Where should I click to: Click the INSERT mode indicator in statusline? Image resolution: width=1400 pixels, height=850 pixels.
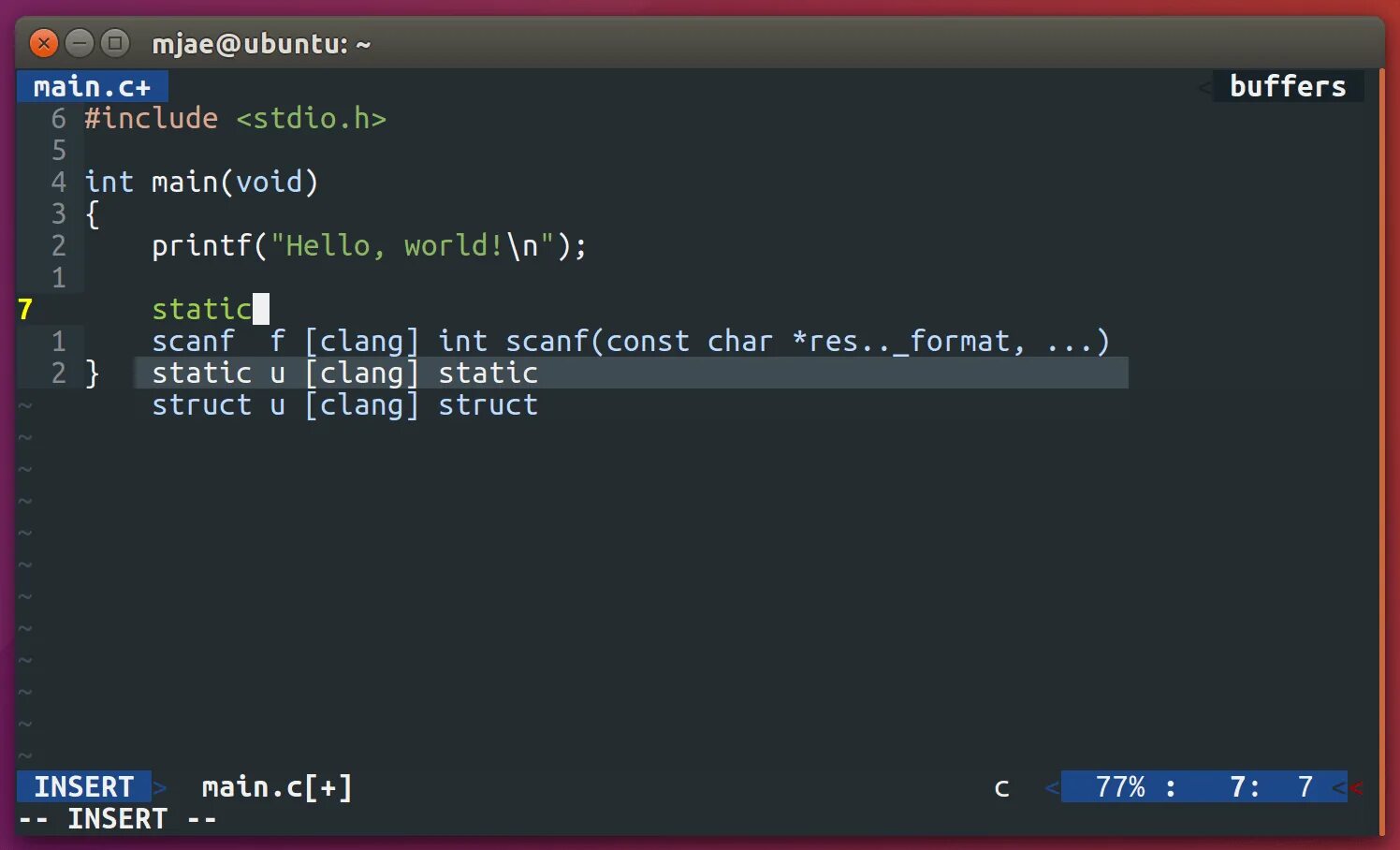pos(84,787)
